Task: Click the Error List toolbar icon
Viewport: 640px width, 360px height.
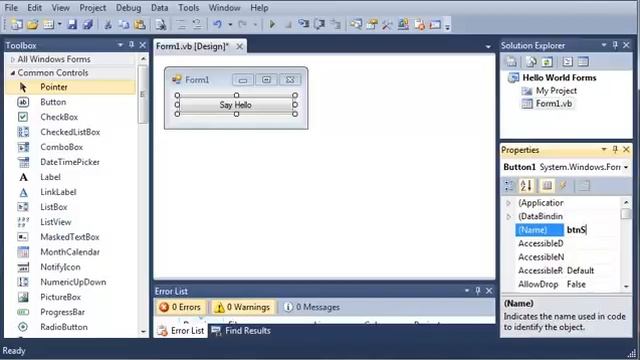Action: tap(420, 24)
